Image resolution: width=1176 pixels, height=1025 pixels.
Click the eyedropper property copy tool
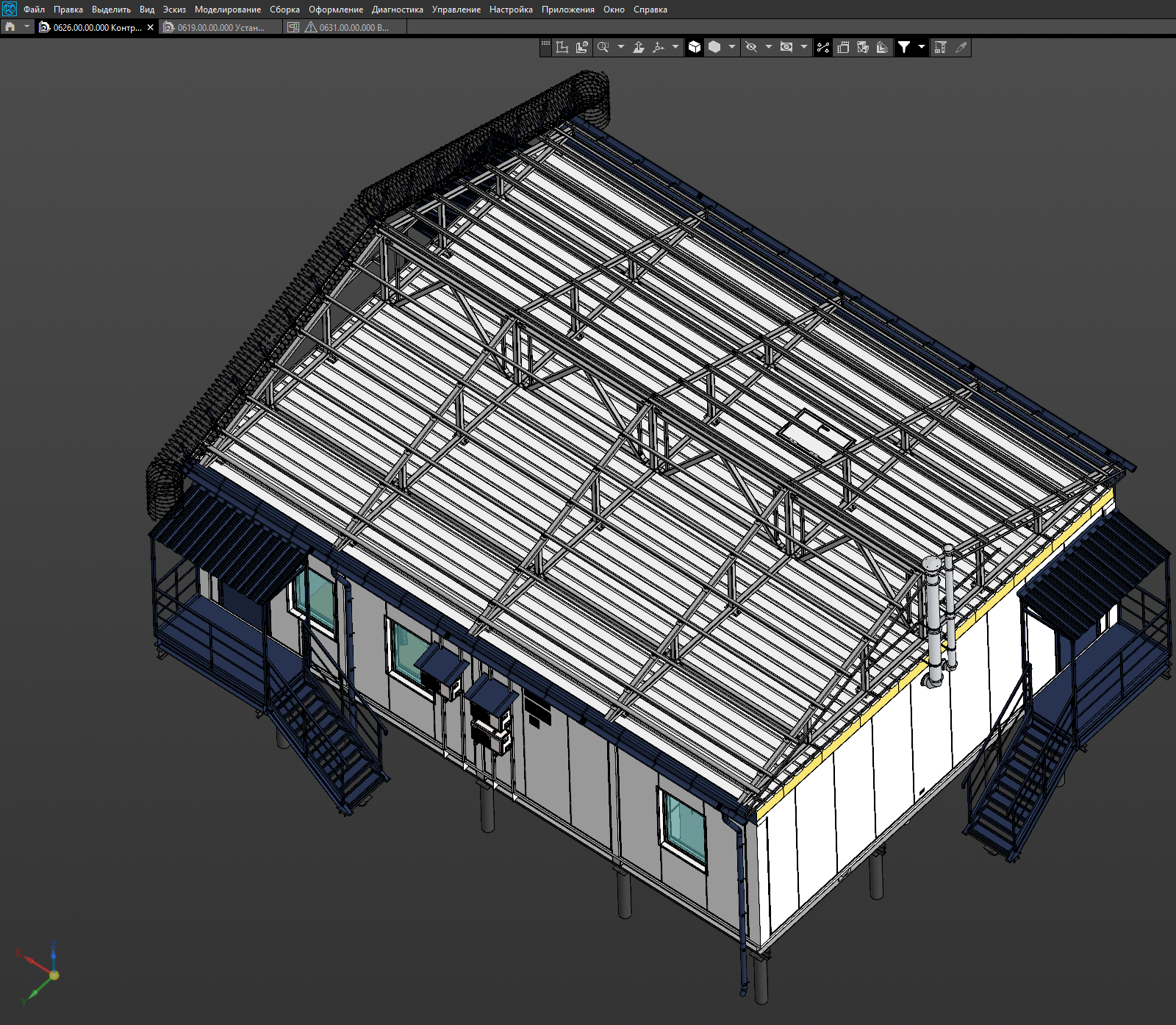(961, 47)
